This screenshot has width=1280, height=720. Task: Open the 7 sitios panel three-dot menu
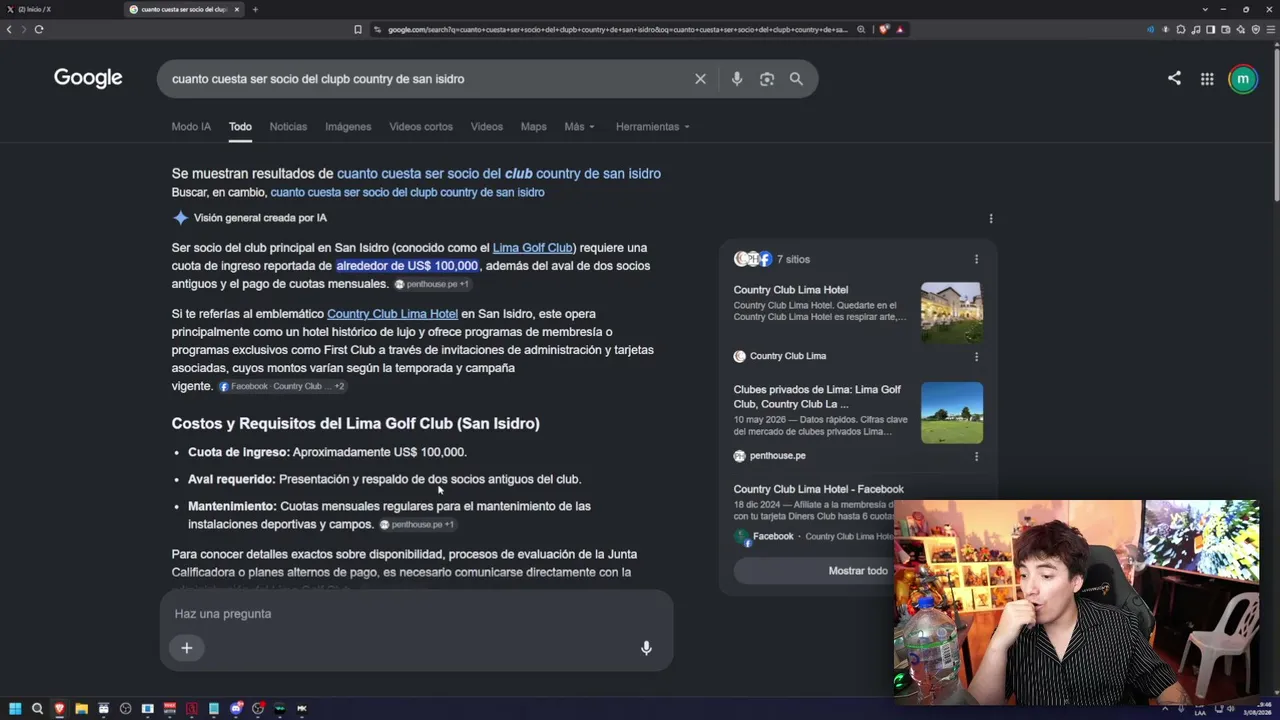(x=976, y=259)
